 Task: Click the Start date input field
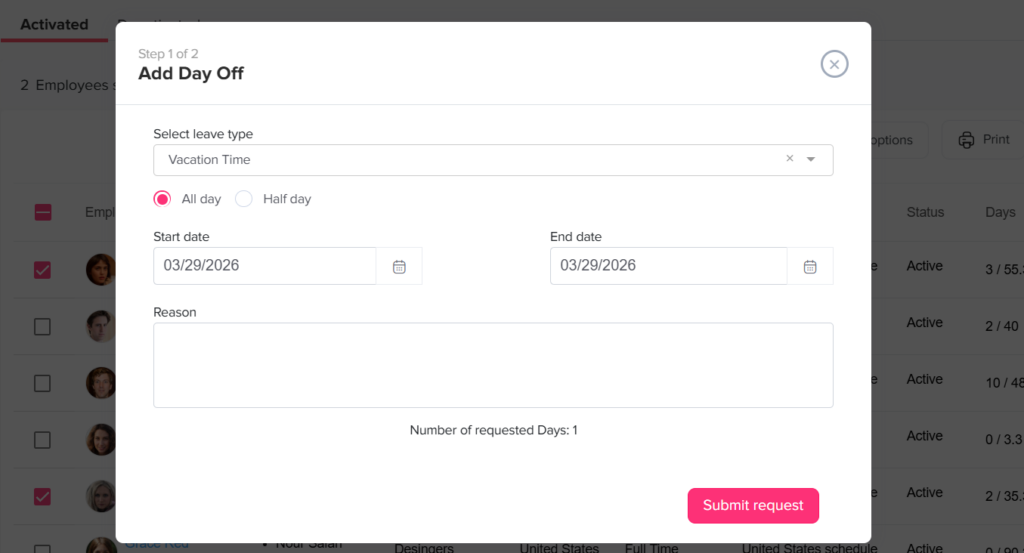tap(264, 266)
